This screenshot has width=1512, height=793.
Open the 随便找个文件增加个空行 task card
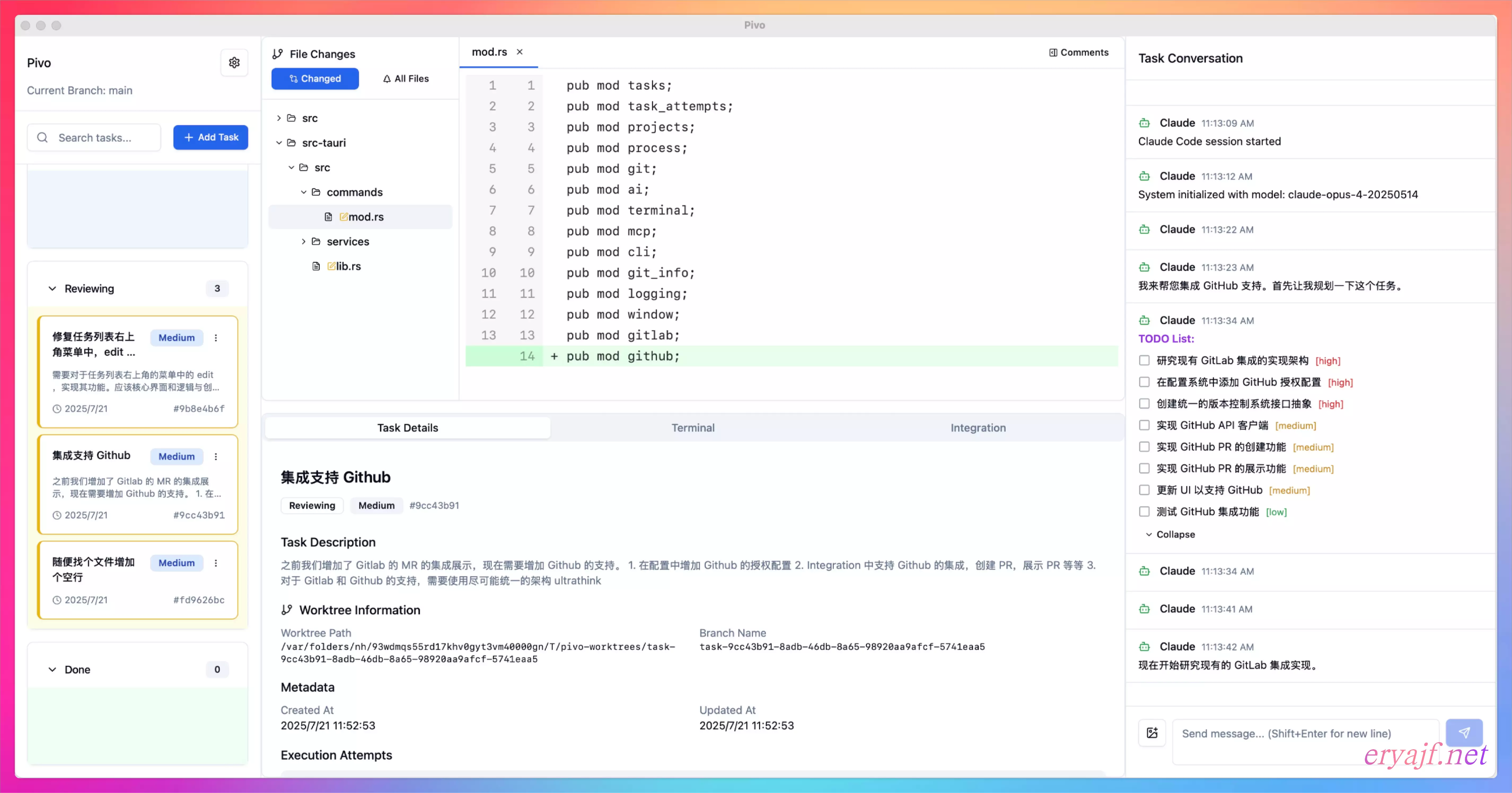(137, 580)
